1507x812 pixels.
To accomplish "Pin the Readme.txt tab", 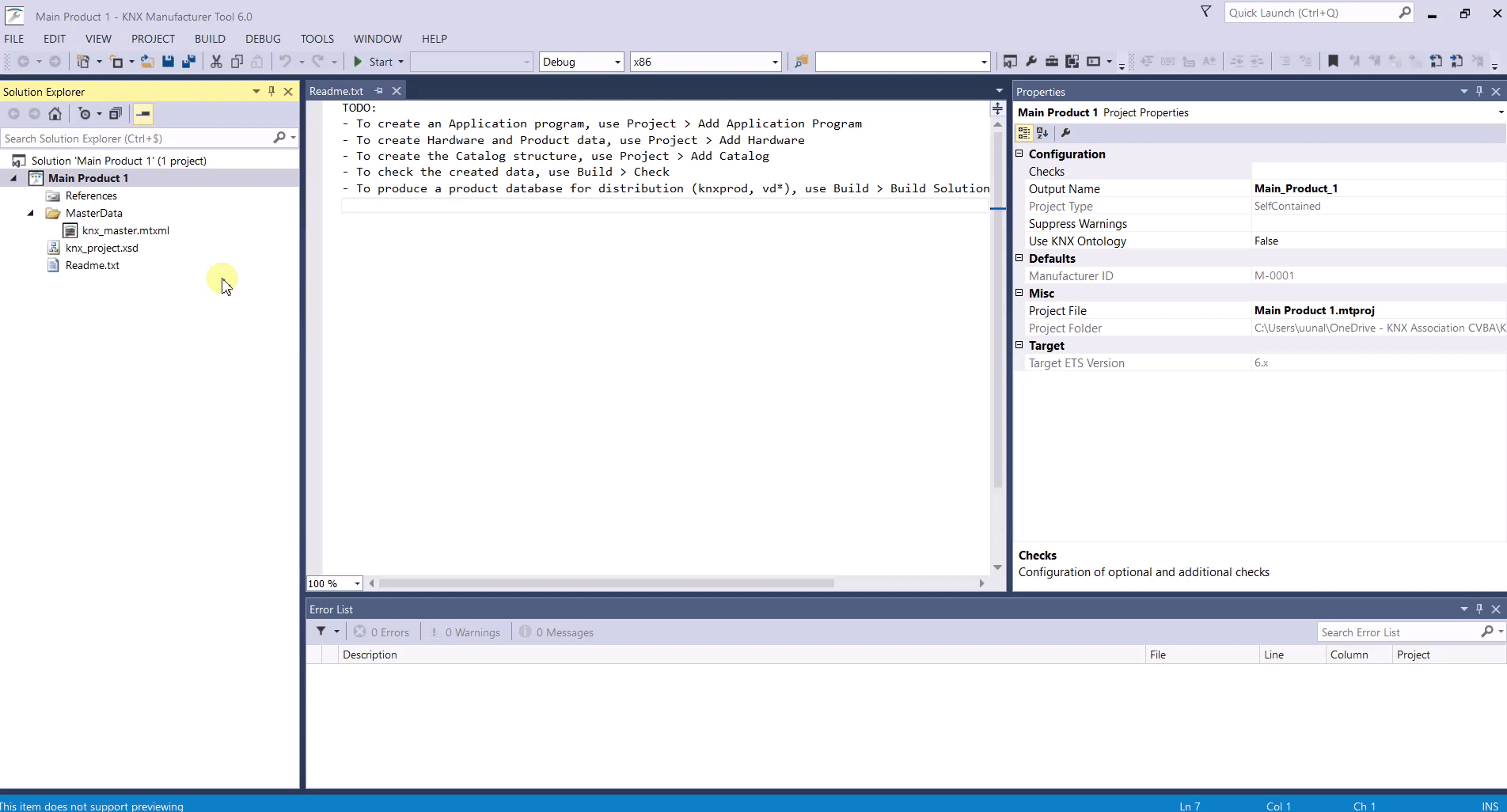I will tap(378, 91).
